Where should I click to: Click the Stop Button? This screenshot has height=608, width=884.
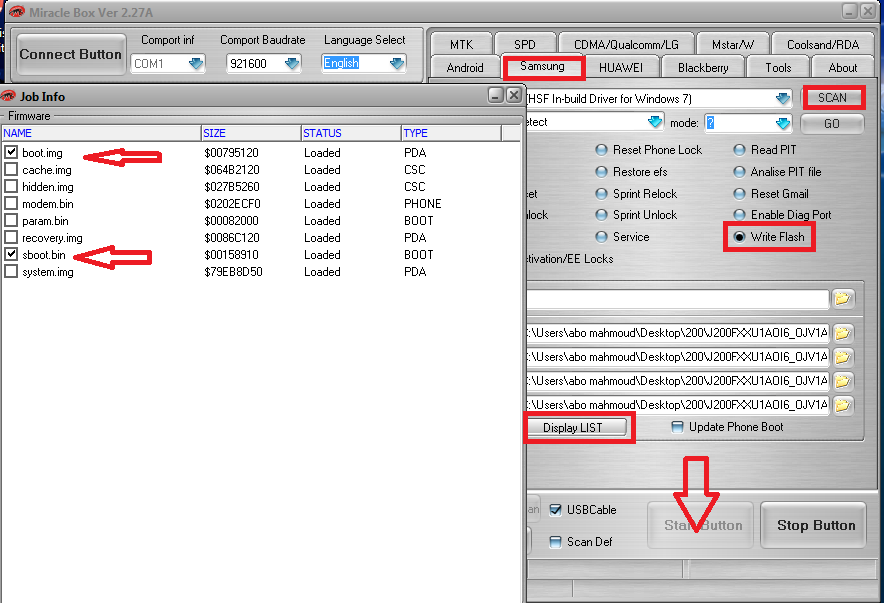click(814, 525)
